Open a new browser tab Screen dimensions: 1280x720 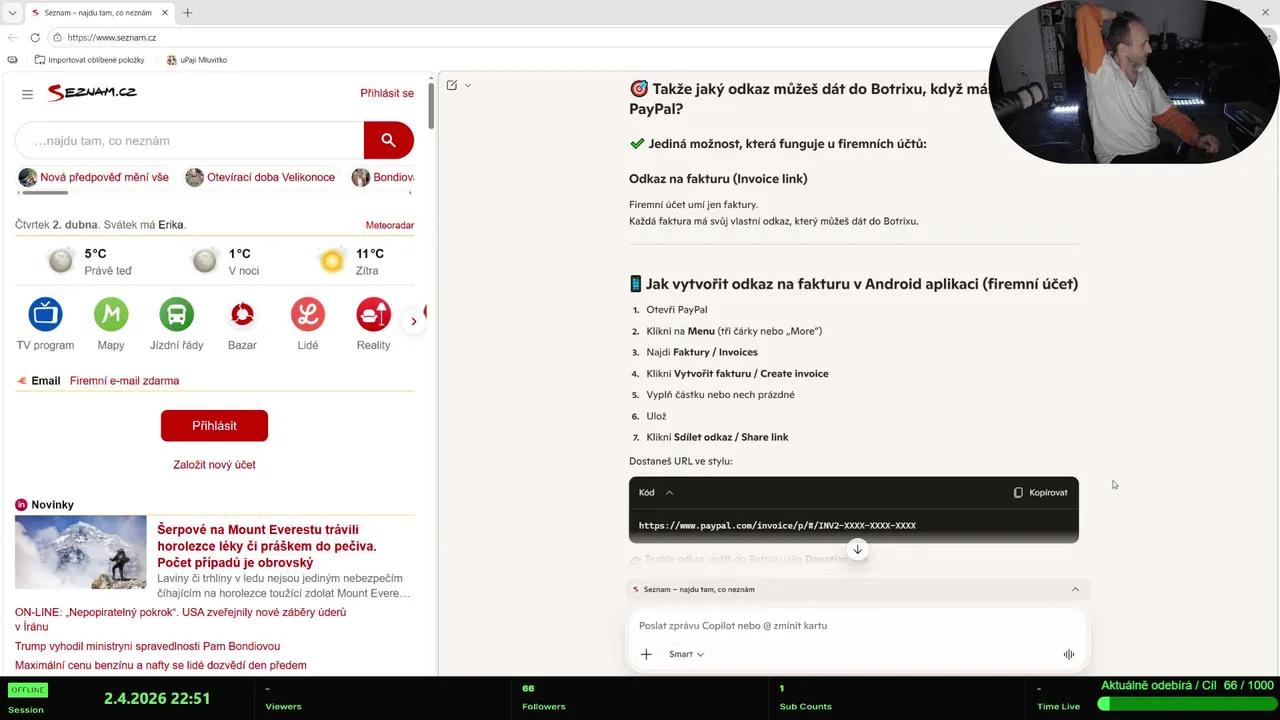pyautogui.click(x=187, y=13)
